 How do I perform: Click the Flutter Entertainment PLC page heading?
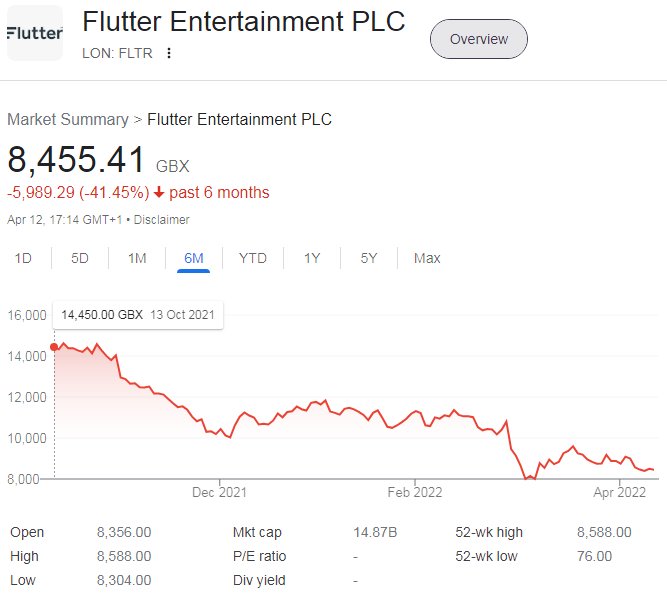(244, 21)
